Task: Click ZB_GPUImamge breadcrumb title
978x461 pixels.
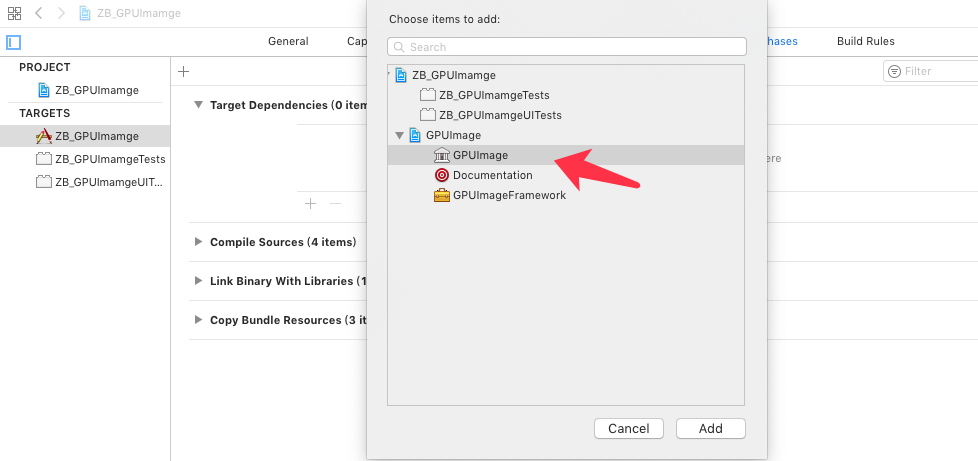Action: click(139, 13)
